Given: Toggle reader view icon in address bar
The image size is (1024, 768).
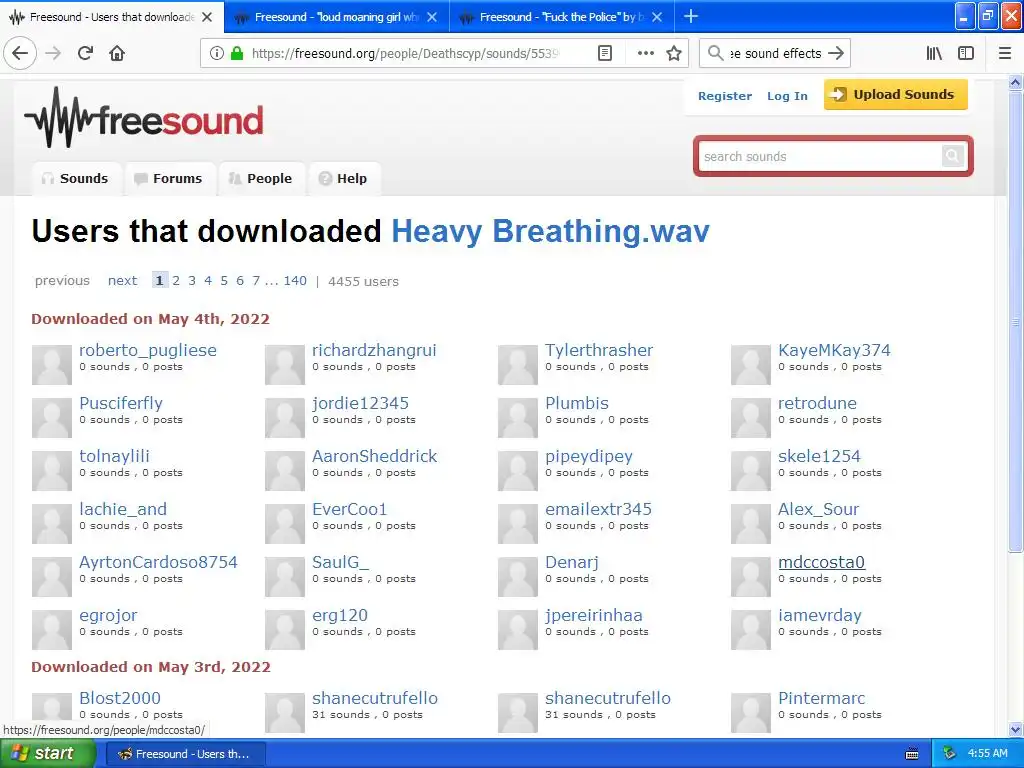Looking at the screenshot, I should [x=605, y=53].
